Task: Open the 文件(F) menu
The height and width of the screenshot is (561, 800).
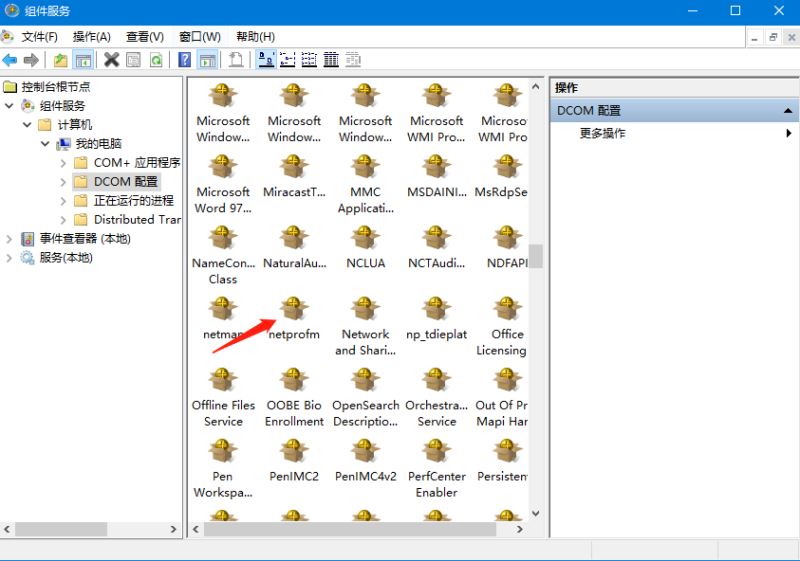Action: pos(39,37)
